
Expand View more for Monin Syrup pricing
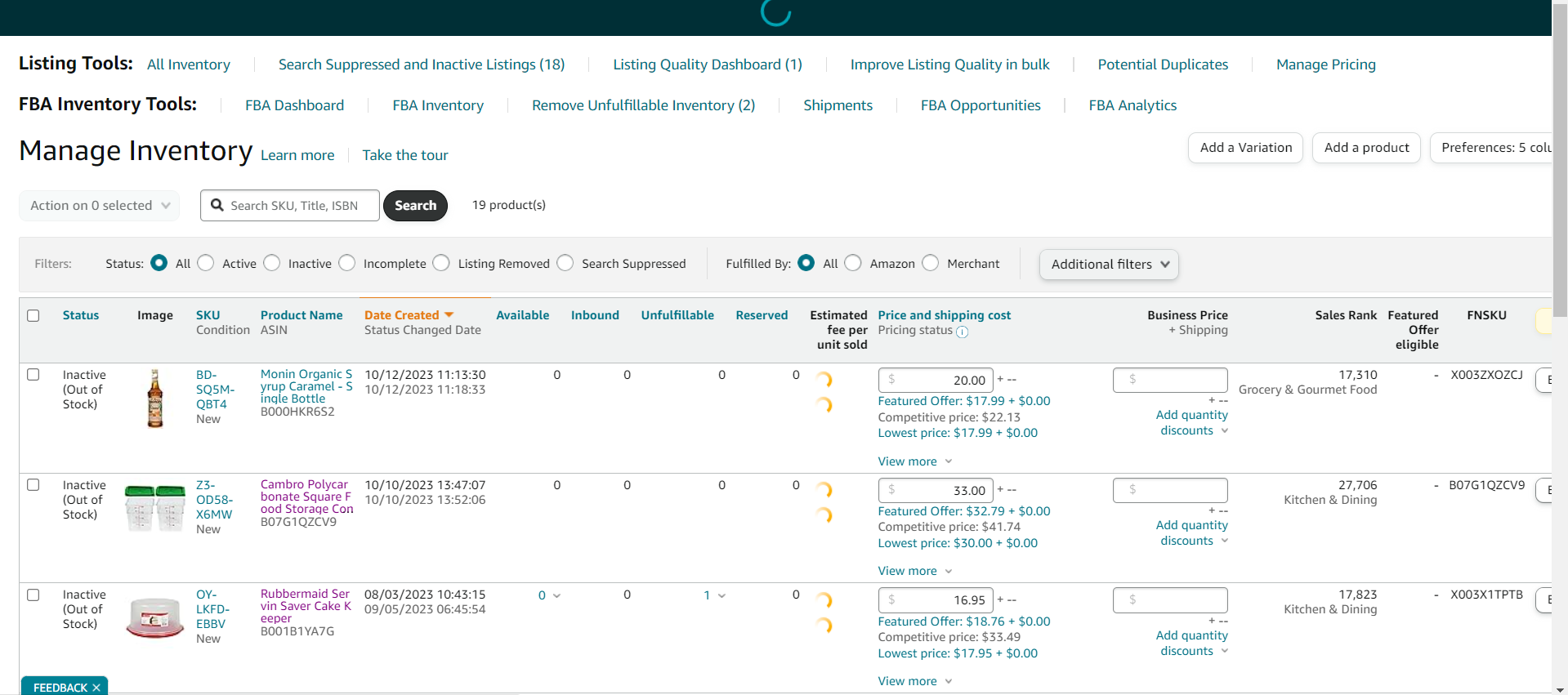click(915, 461)
